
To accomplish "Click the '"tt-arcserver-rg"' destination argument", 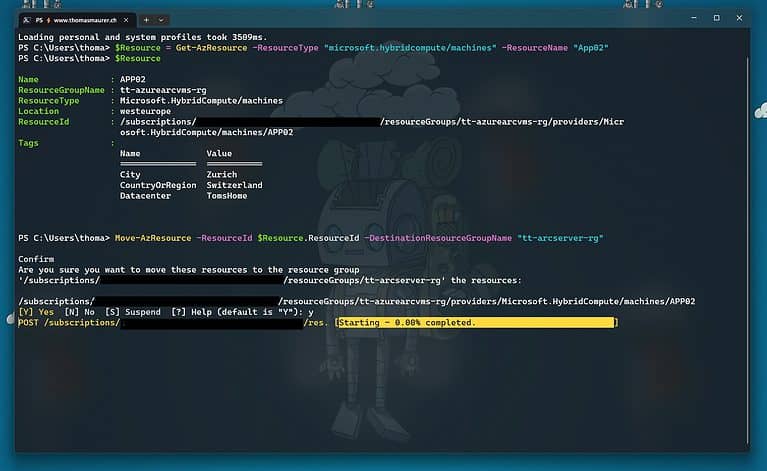I will click(x=560, y=238).
